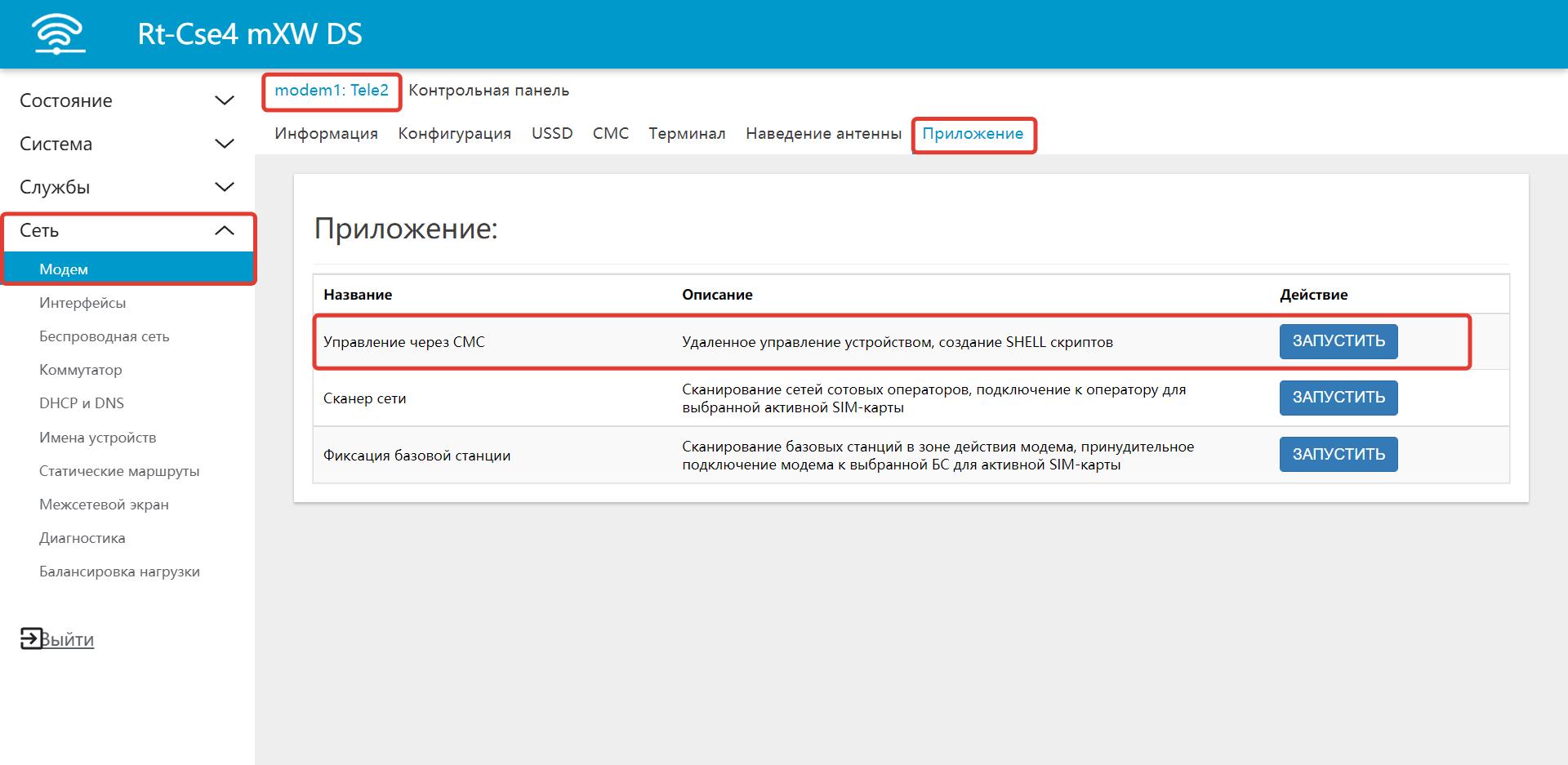Click the Описание column header
This screenshot has height=765, width=1568.
(x=717, y=295)
